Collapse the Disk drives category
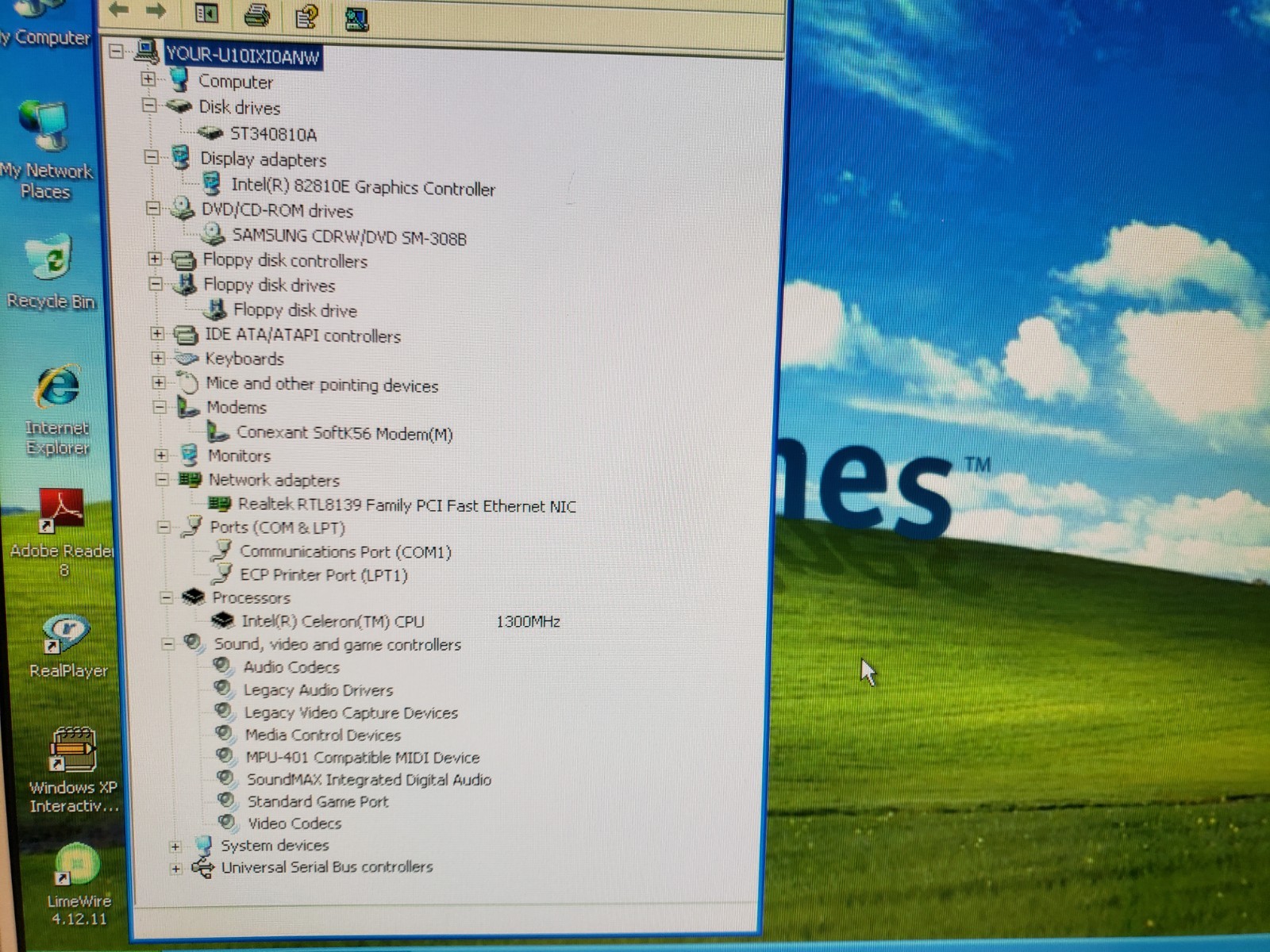 pos(149,105)
